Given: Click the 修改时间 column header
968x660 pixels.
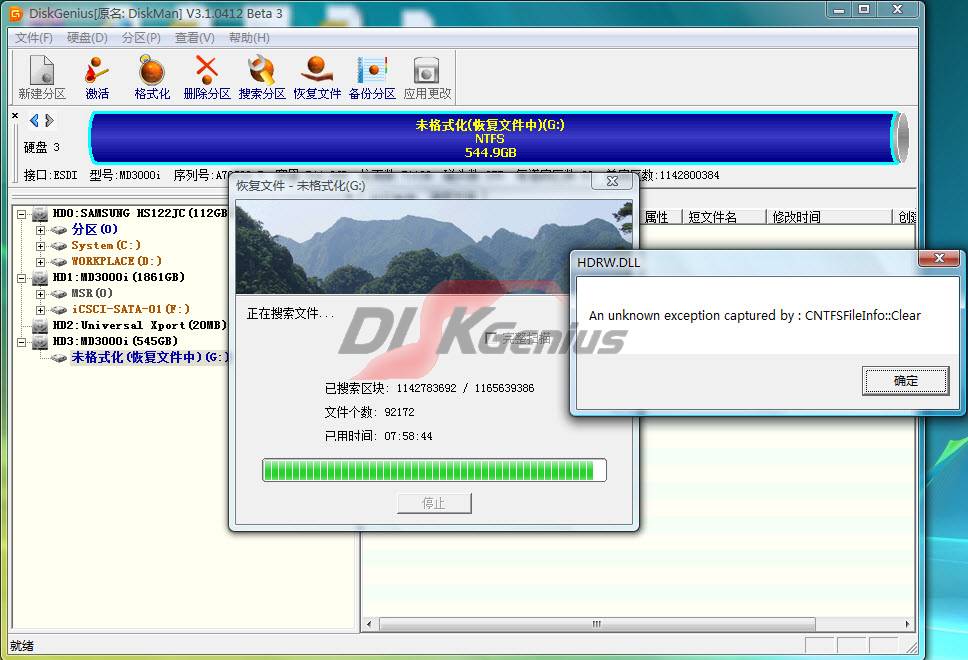Looking at the screenshot, I should (829, 217).
